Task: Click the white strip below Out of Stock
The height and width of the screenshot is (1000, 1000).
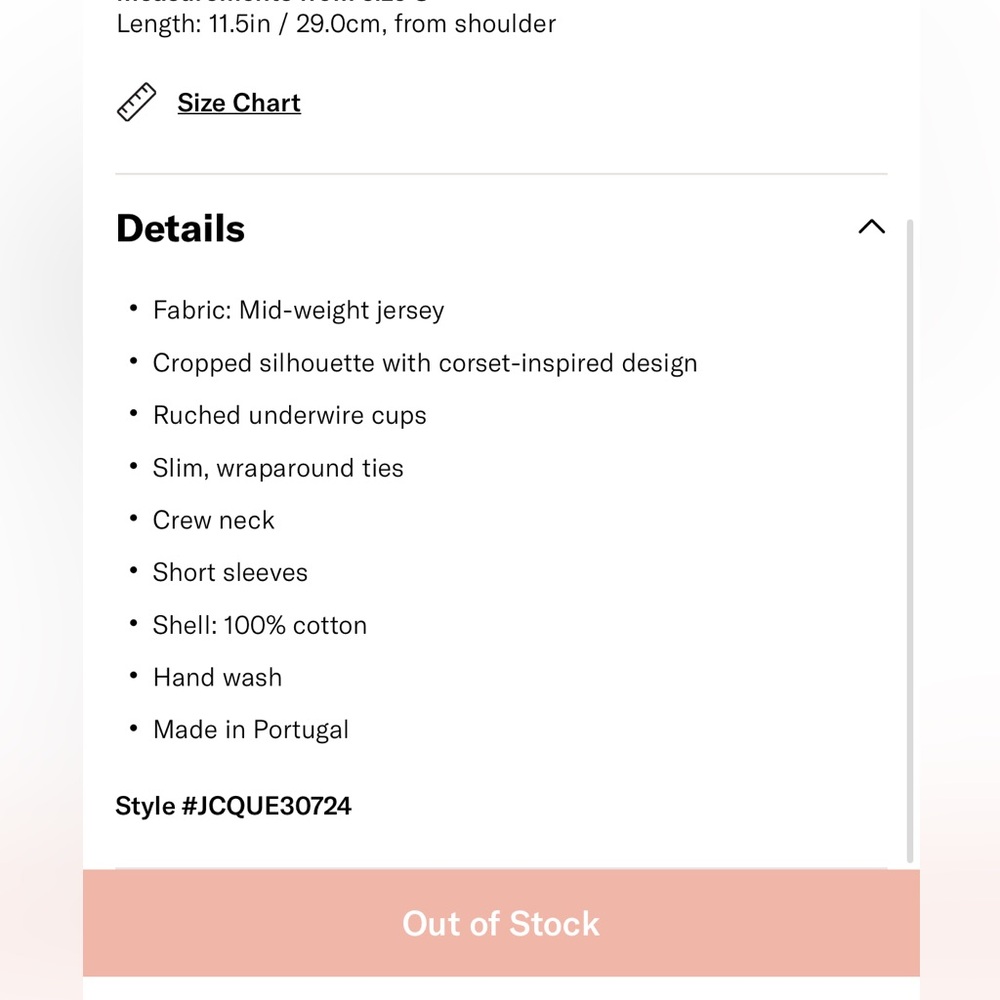Action: click(500, 988)
